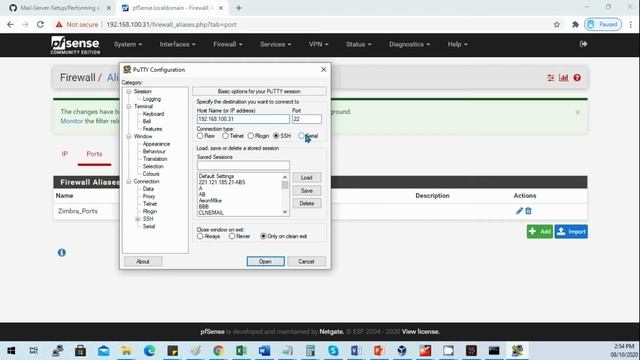Open the Chrome menu three dots
640x360 pixels.
[x=631, y=24]
